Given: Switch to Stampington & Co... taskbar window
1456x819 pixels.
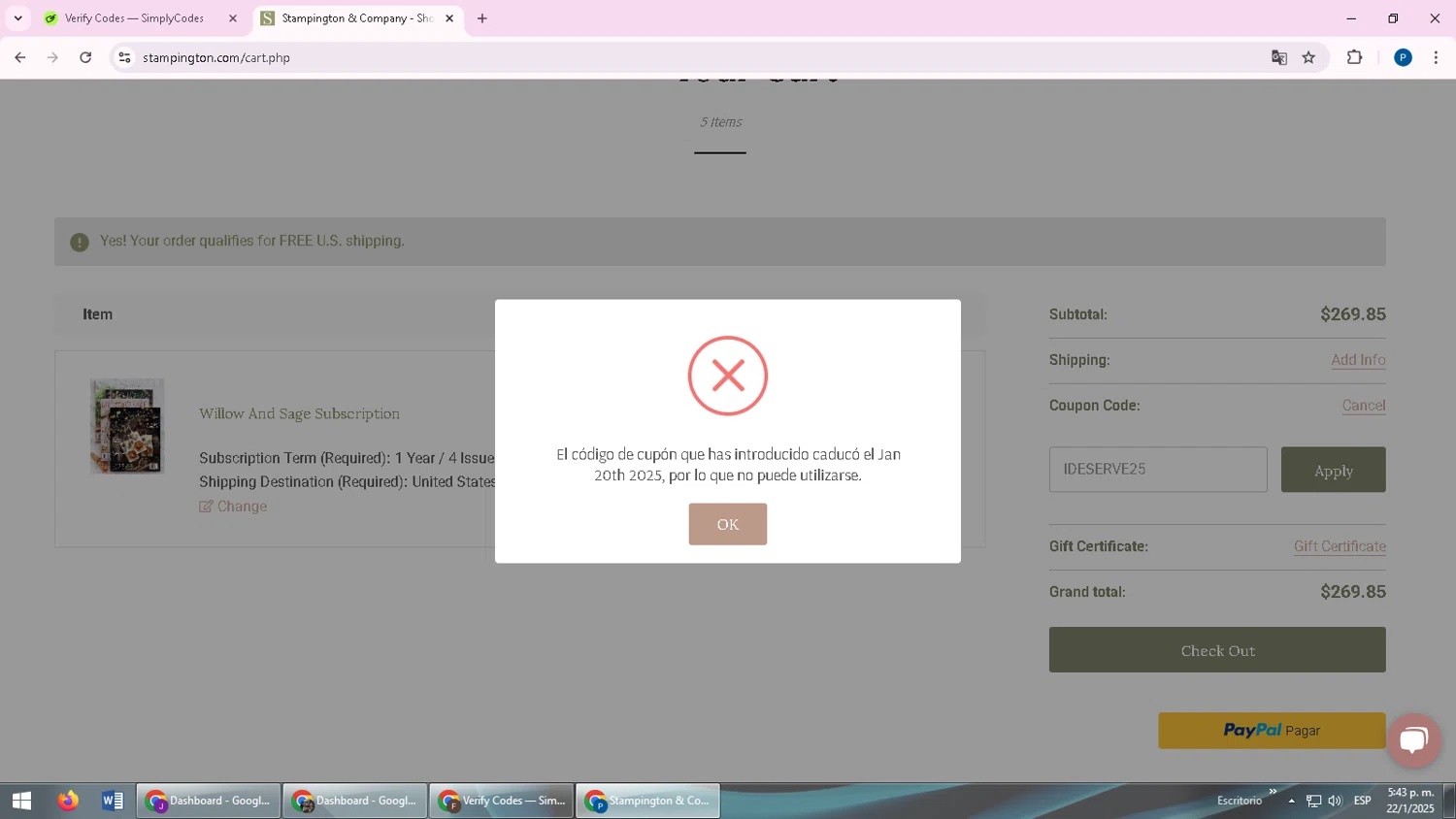Looking at the screenshot, I should (648, 801).
